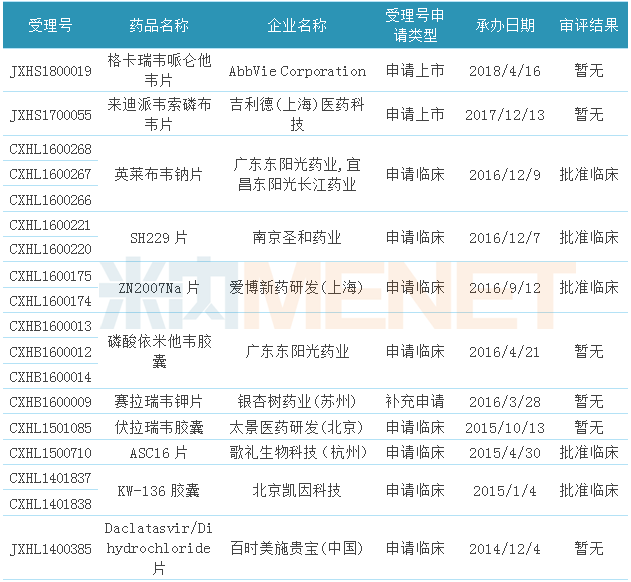
Task: Click drug name 磷酸依米他韦胶囊
Action: [x=159, y=352]
